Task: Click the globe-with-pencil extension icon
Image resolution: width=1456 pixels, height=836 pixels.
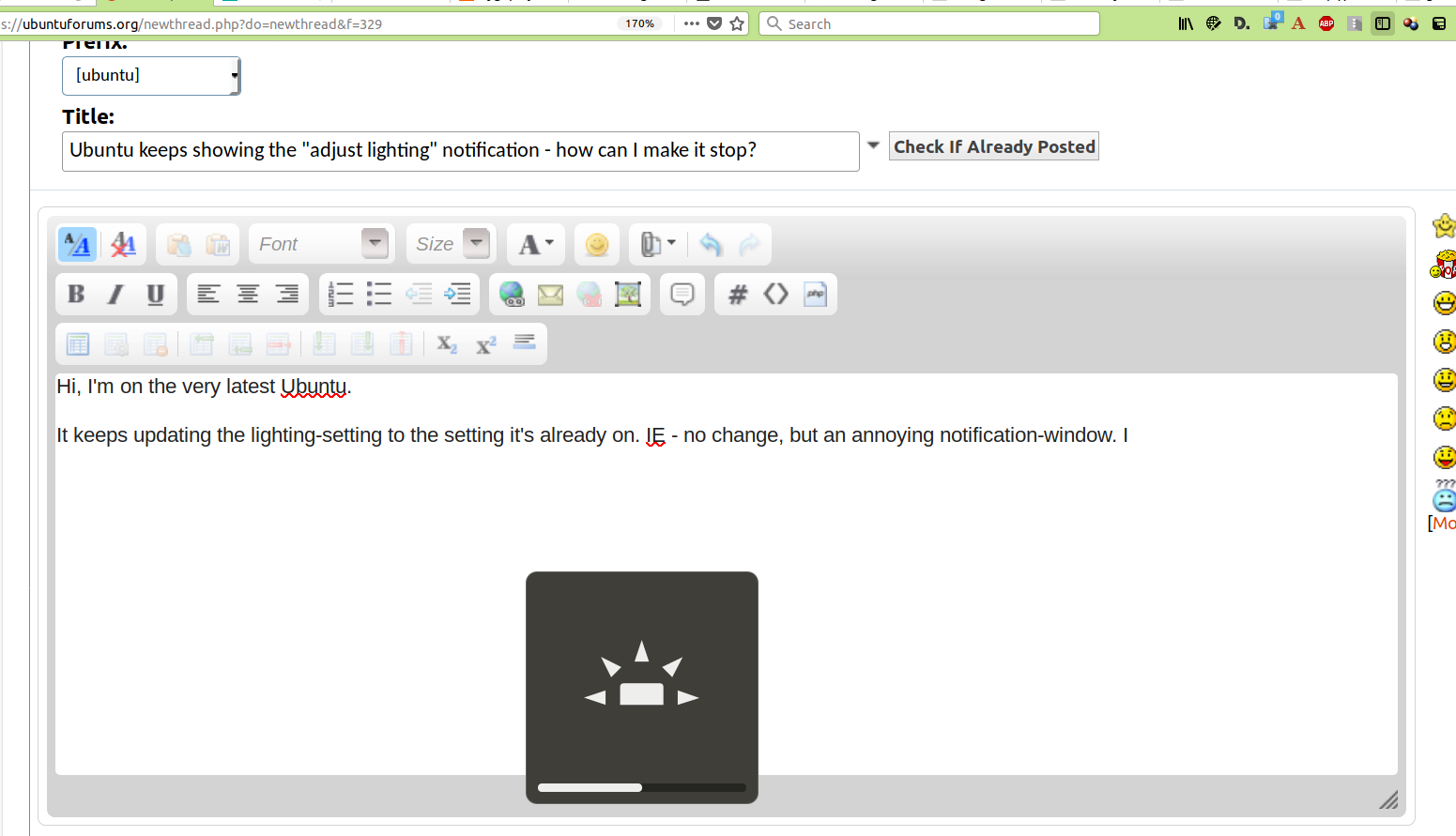Action: tap(1214, 23)
